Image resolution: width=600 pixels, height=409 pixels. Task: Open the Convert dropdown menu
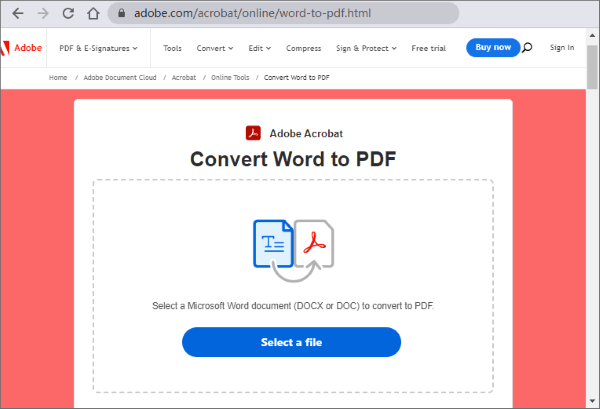(214, 48)
